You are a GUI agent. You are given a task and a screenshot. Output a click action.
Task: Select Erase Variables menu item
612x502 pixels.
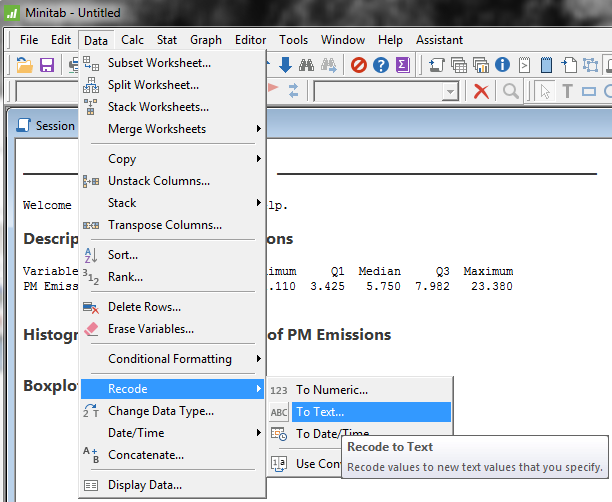[172, 329]
